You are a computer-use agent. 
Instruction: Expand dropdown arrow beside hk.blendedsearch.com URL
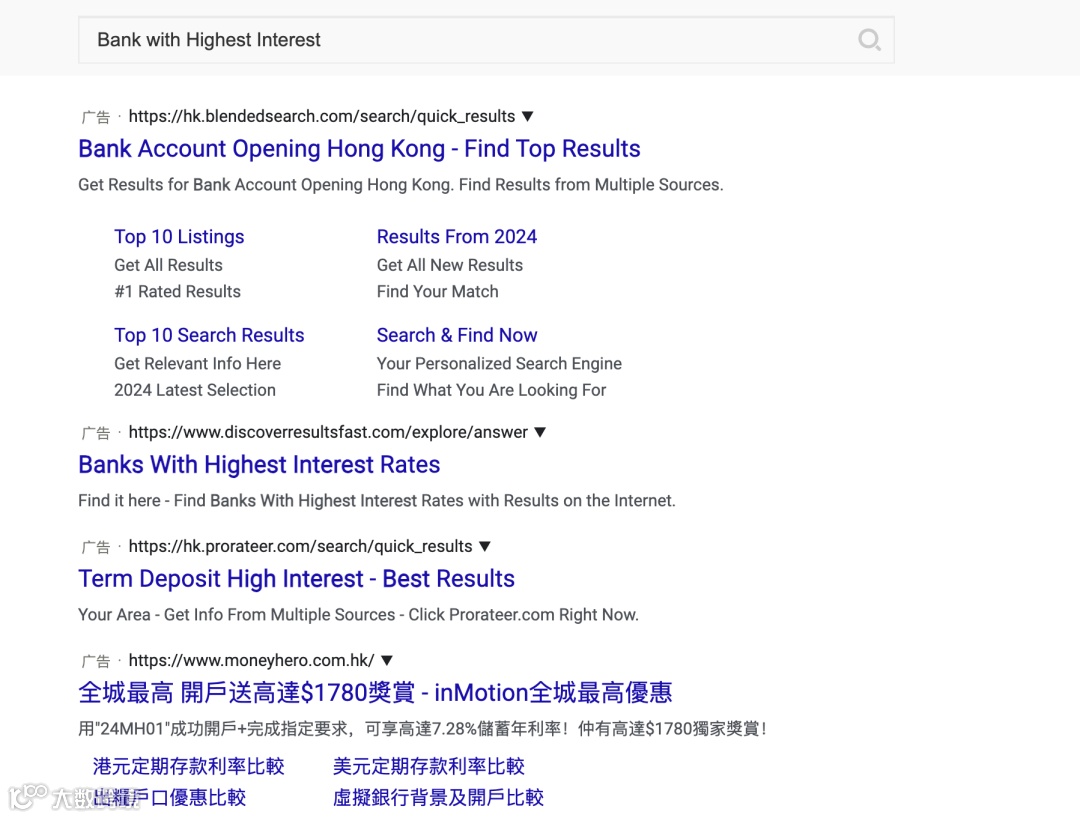tap(528, 116)
